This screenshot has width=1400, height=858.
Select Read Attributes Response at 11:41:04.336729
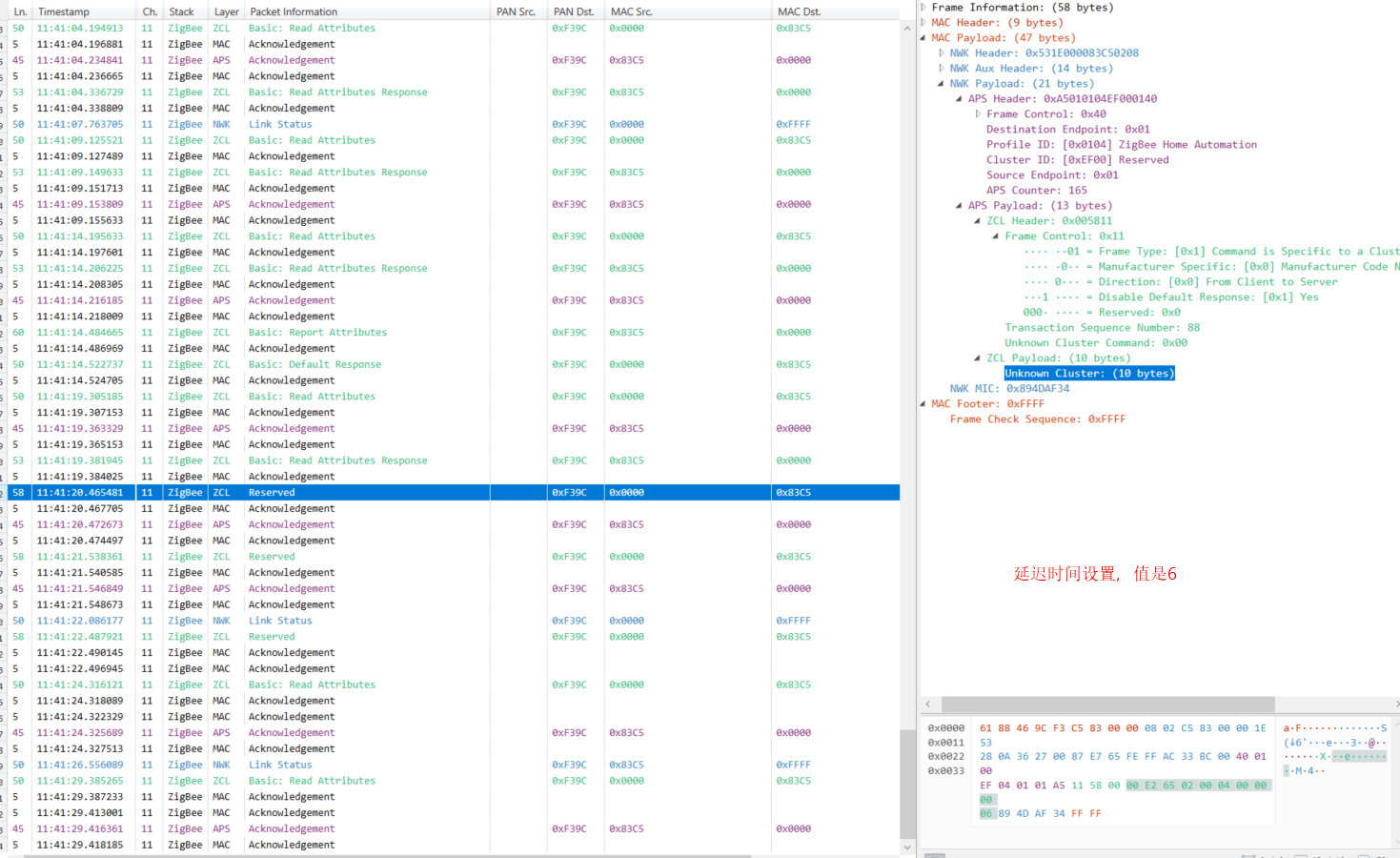pos(454,92)
